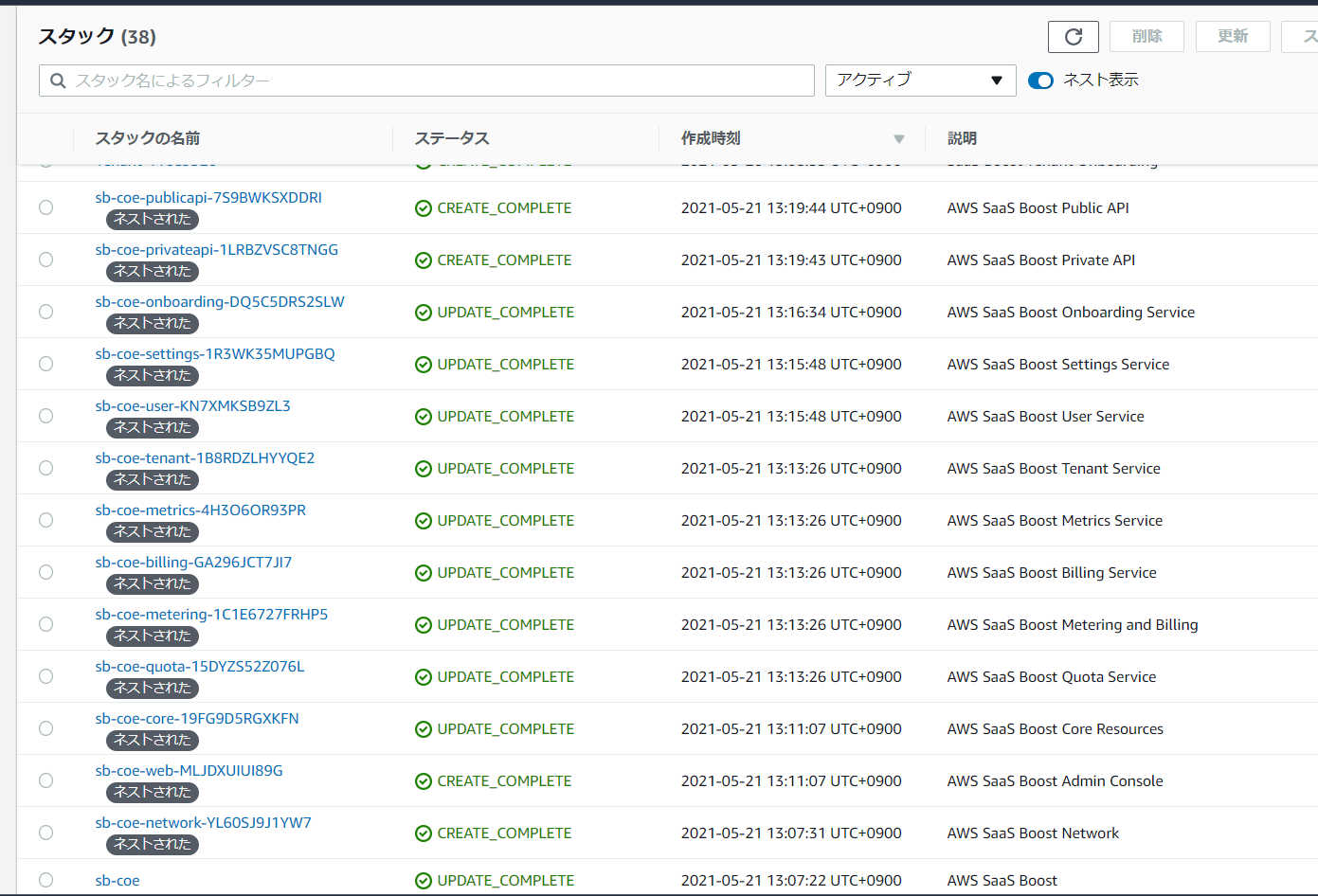The image size is (1318, 896).
Task: Toggle the ネスト表示 switch
Action: point(1040,81)
